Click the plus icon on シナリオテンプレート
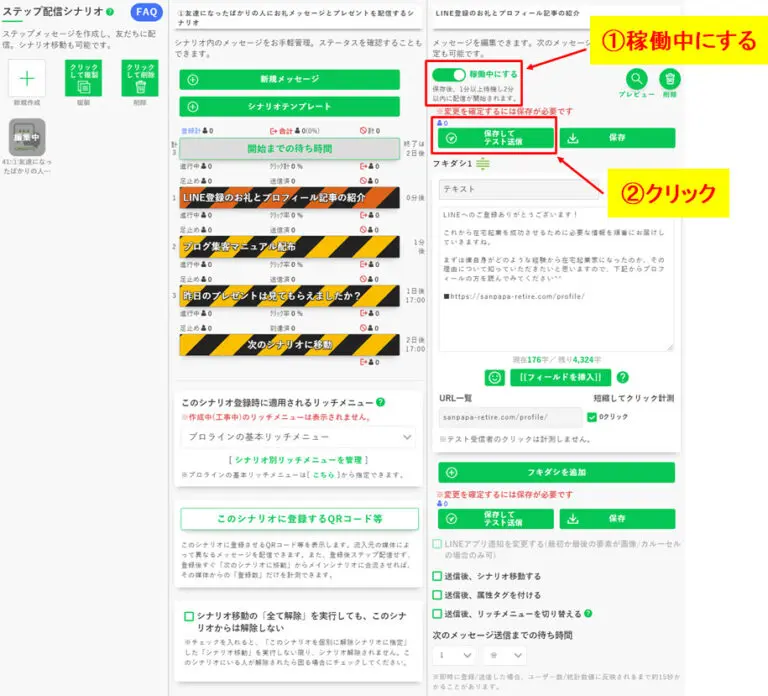Viewport: 768px width, 696px height. tap(193, 107)
